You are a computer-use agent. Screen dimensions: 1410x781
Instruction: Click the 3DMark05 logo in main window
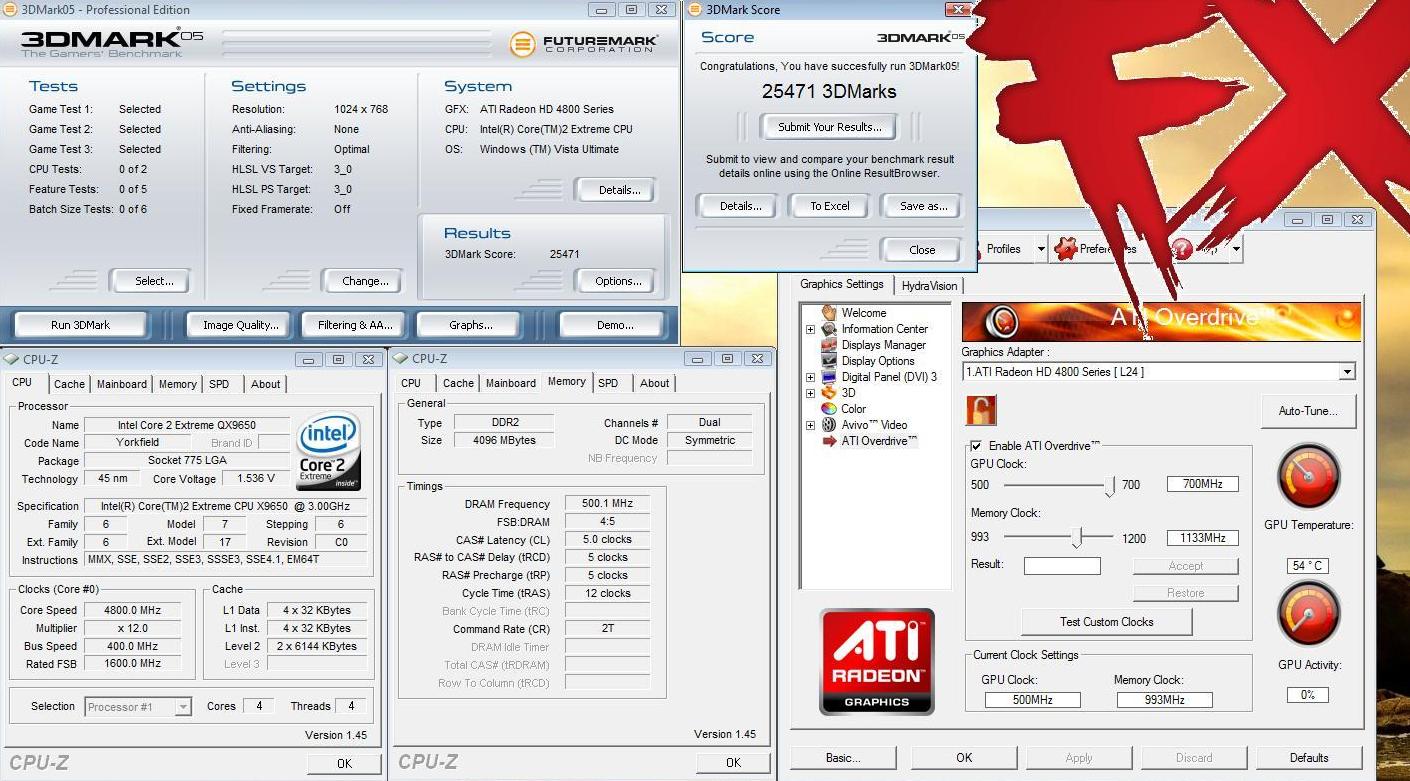tap(112, 42)
